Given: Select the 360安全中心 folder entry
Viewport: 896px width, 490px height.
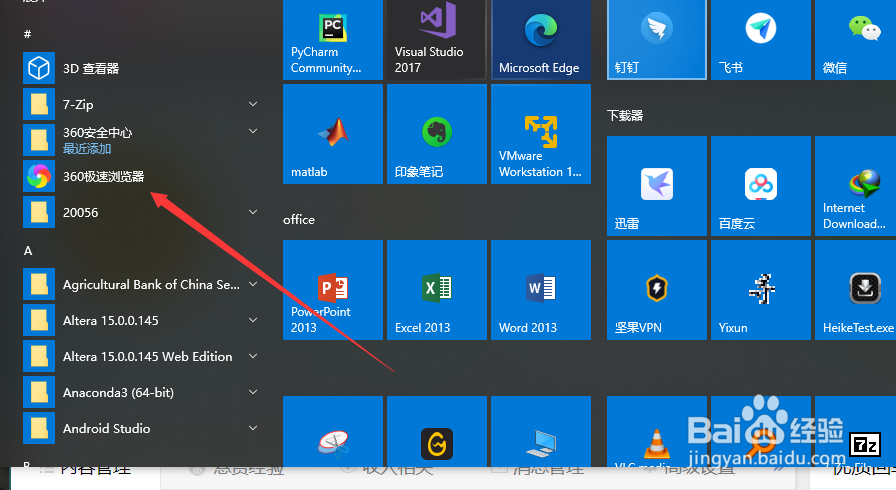Looking at the screenshot, I should (x=143, y=140).
